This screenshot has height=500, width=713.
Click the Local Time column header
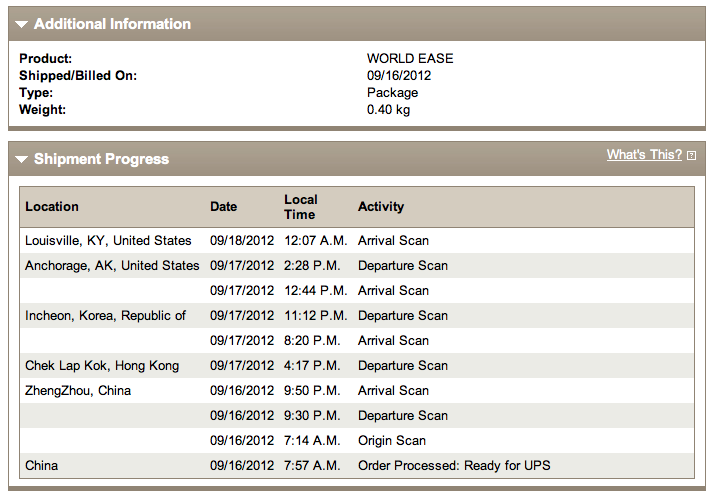[x=300, y=207]
